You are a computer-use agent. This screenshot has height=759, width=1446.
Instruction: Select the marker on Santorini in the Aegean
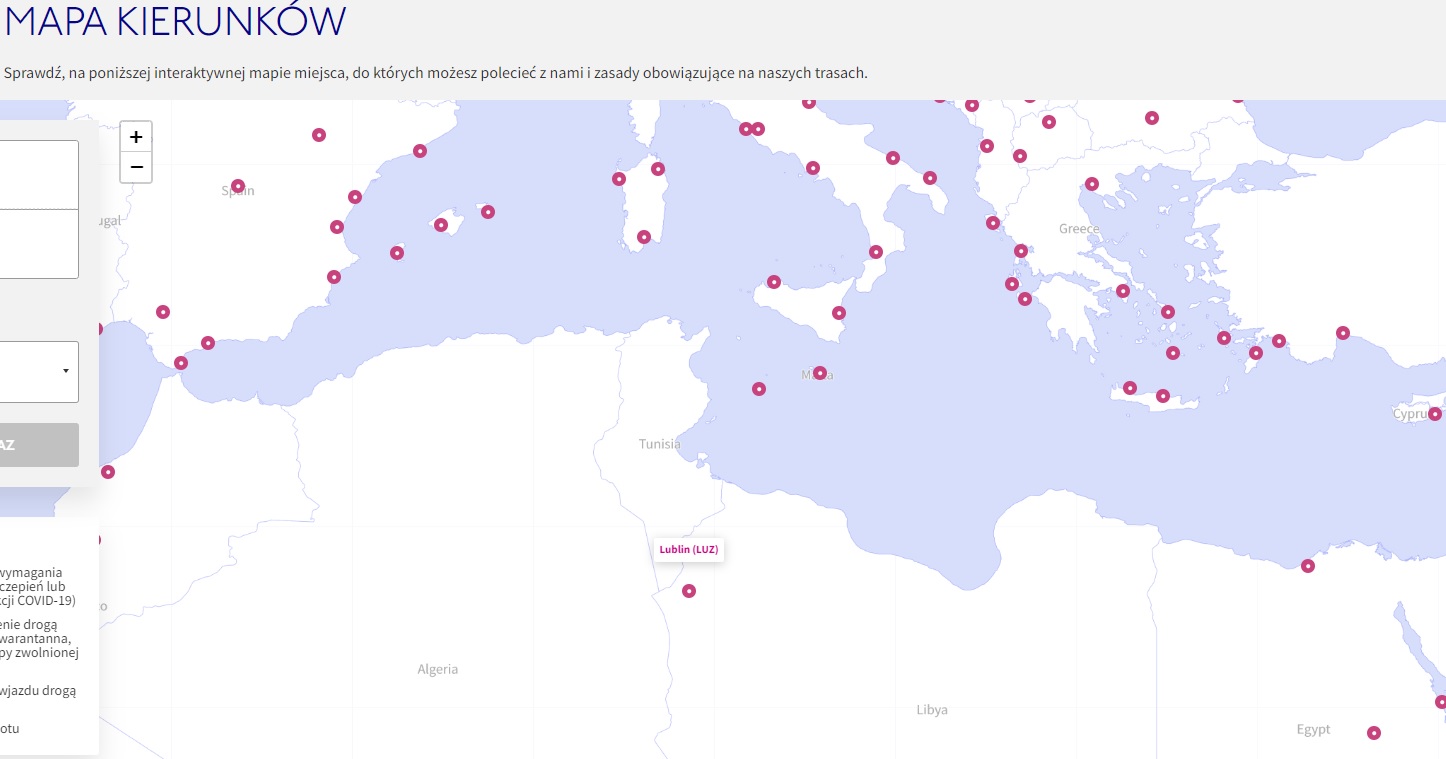coord(1173,353)
